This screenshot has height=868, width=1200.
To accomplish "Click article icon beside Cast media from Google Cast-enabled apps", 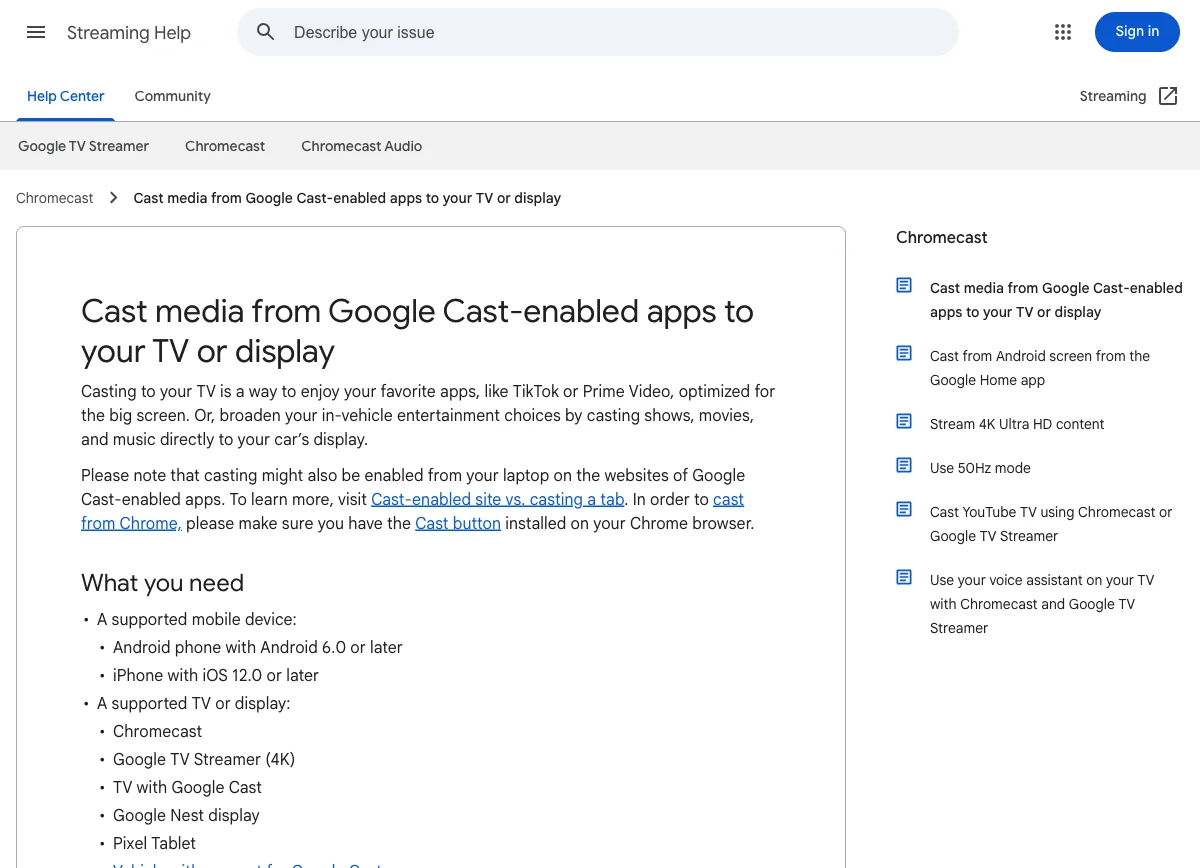I will 904,285.
